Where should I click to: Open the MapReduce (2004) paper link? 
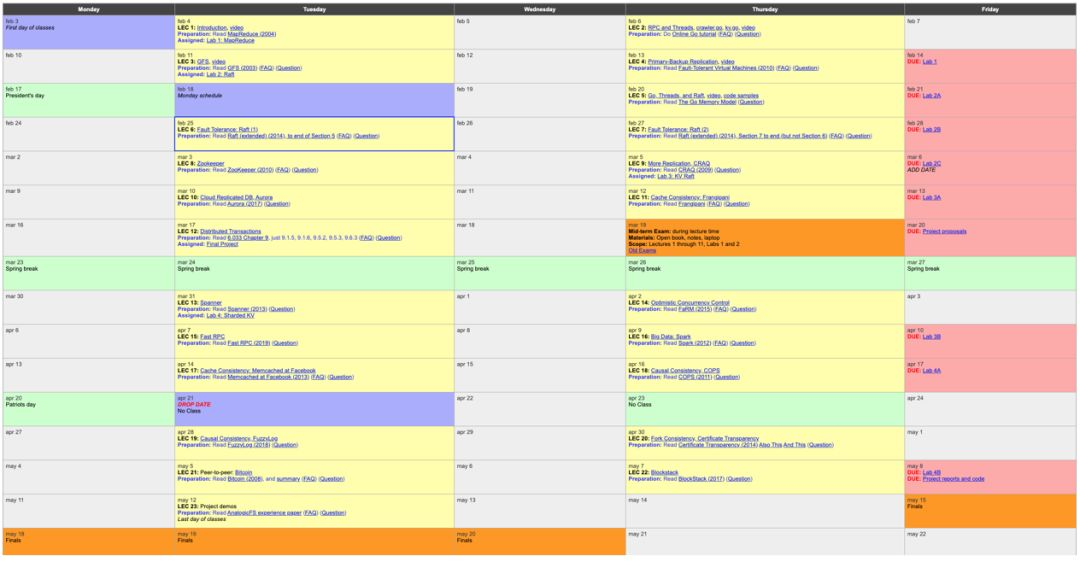pyautogui.click(x=251, y=34)
